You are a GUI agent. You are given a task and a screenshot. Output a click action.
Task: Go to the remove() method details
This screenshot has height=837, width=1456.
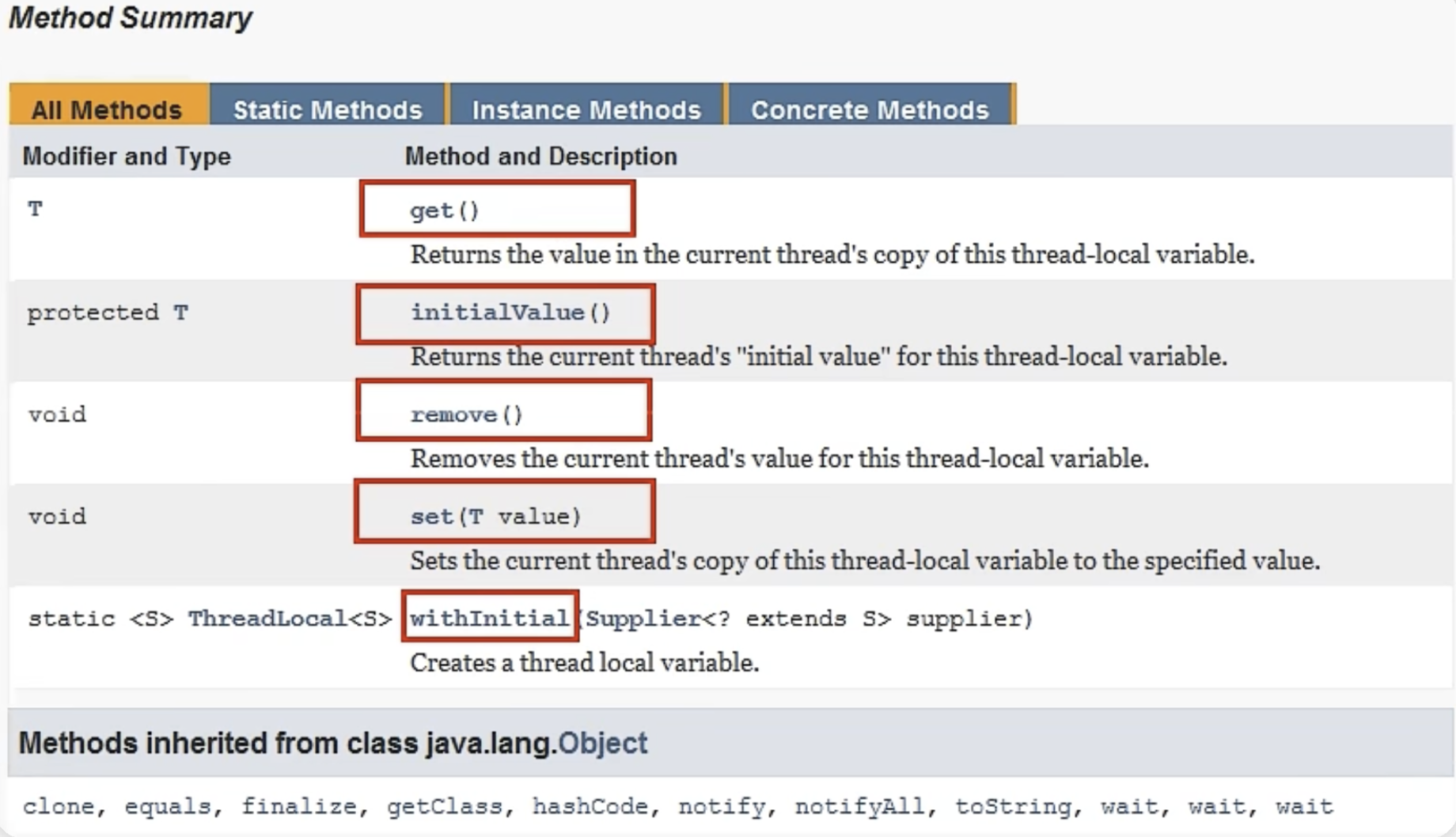pos(454,415)
